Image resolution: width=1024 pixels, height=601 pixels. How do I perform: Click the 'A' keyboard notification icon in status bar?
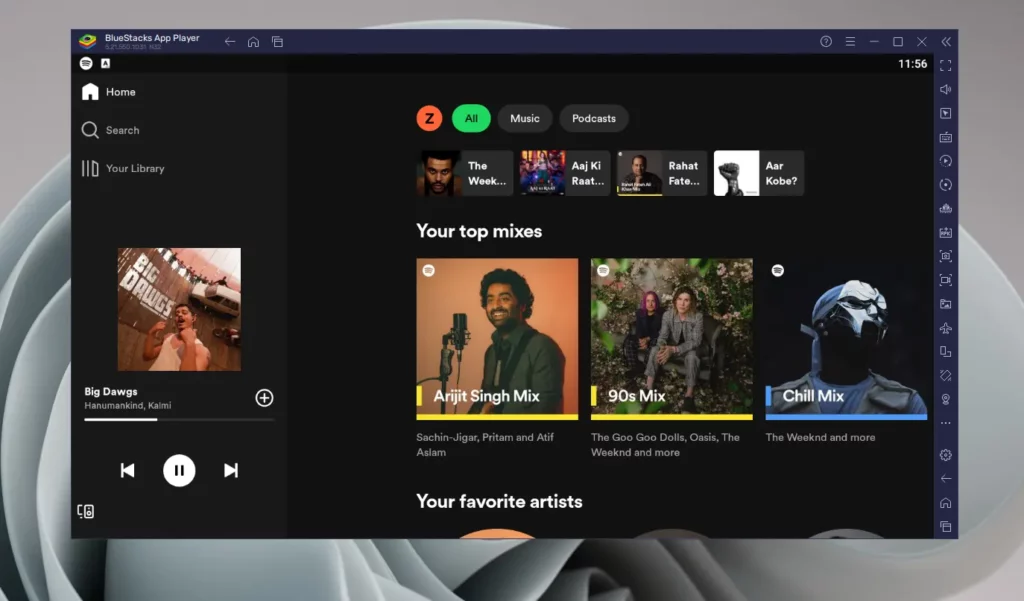[x=106, y=63]
